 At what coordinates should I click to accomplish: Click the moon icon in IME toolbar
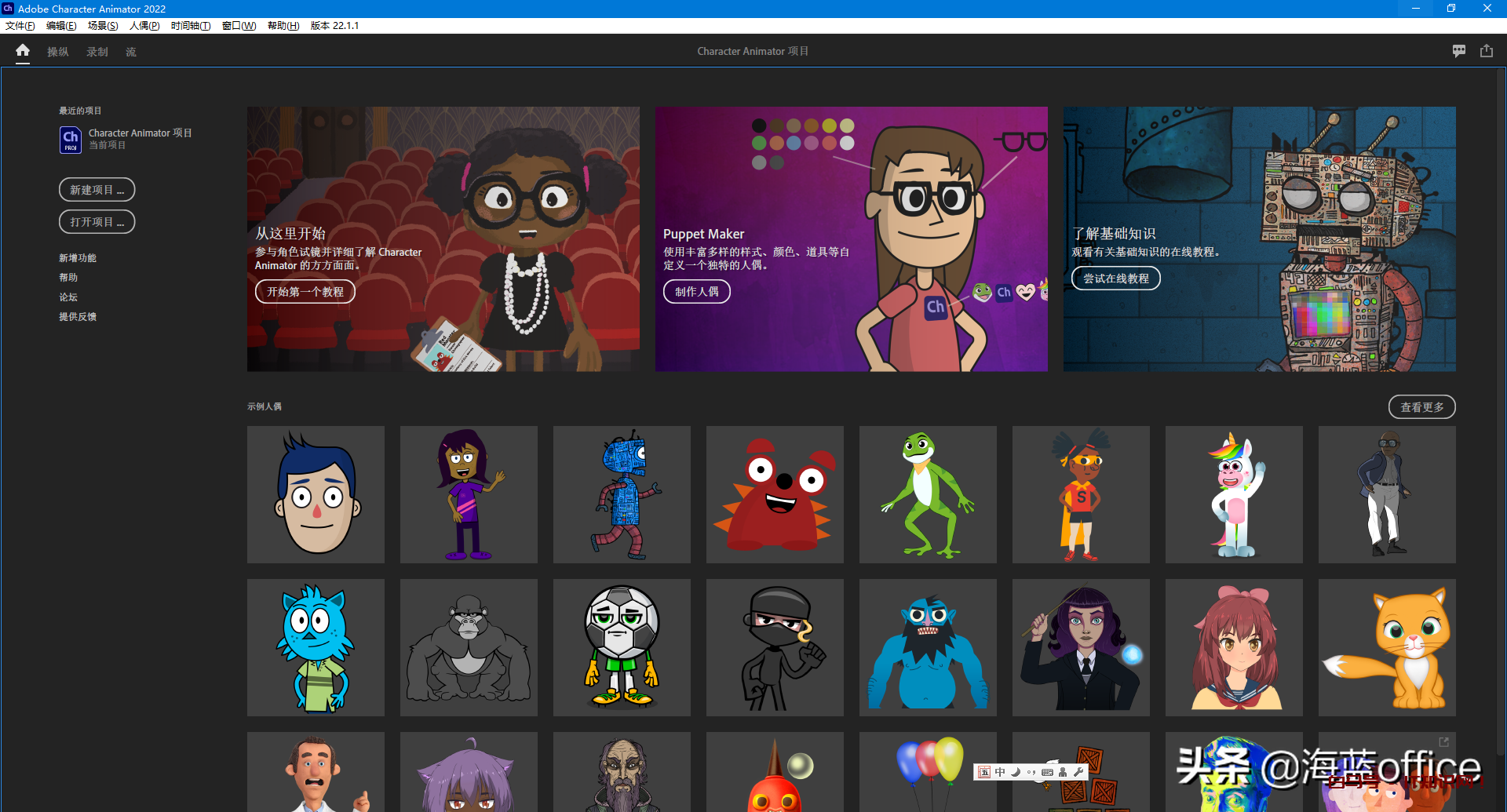click(x=1016, y=772)
